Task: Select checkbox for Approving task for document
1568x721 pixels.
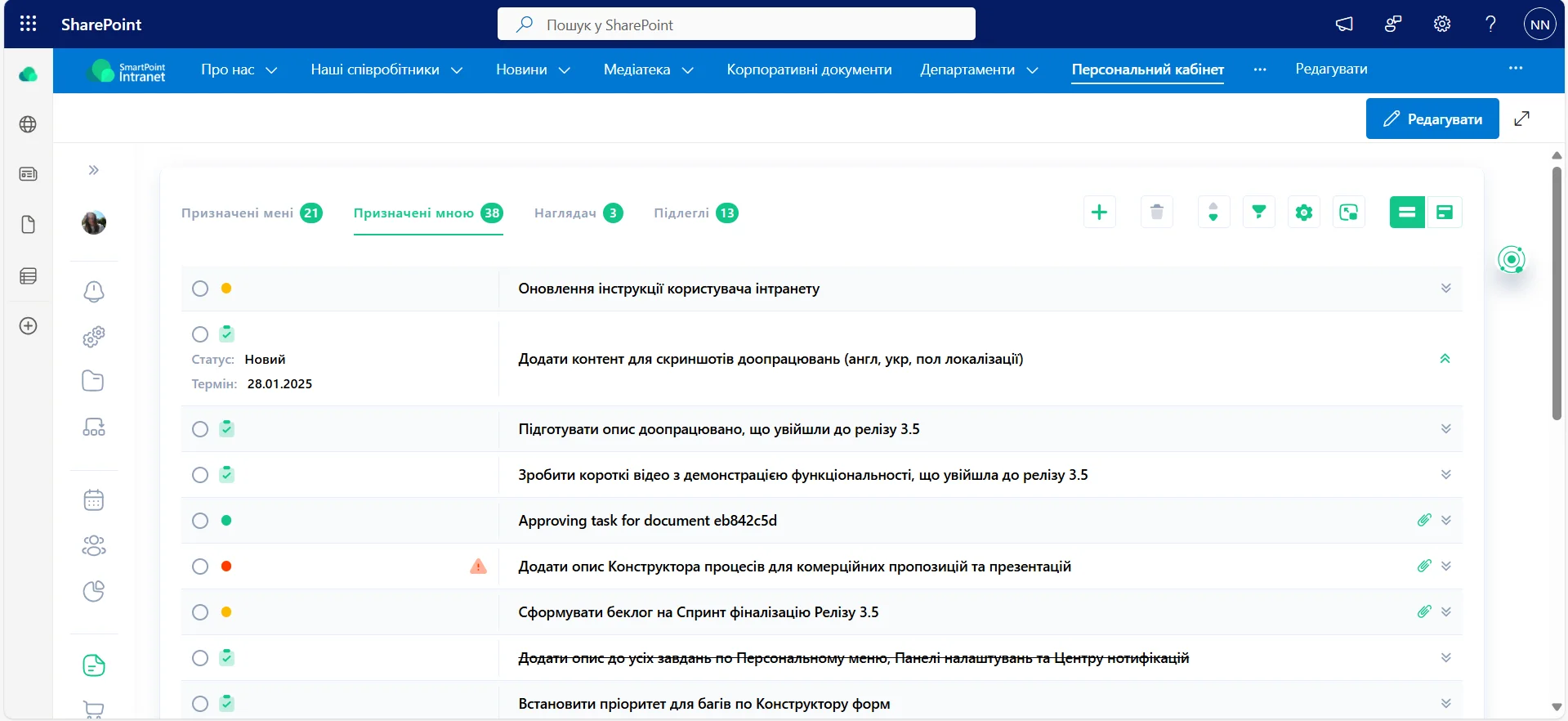Action: (200, 521)
